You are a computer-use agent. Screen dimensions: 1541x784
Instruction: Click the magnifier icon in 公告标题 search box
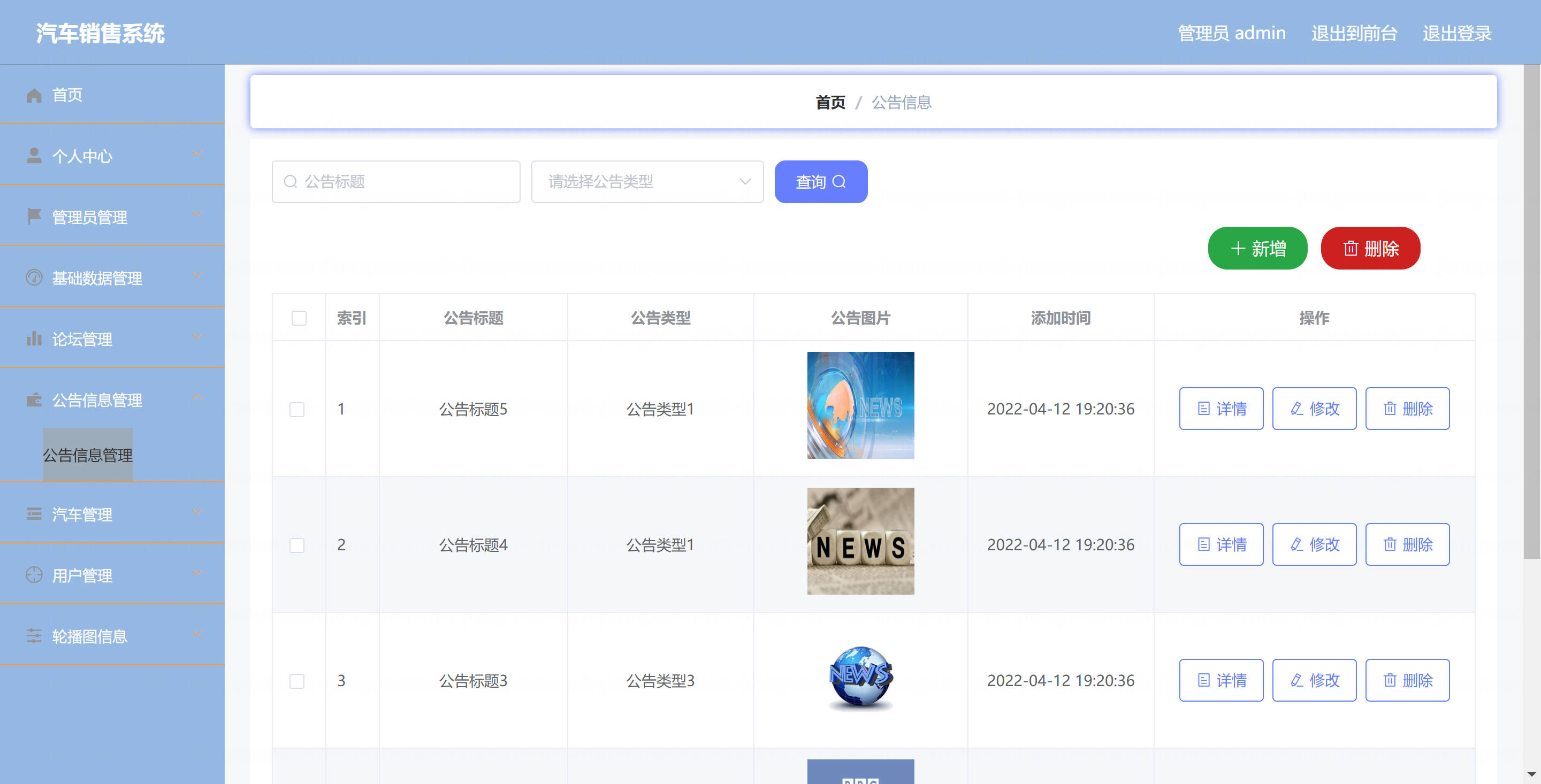pyautogui.click(x=290, y=182)
